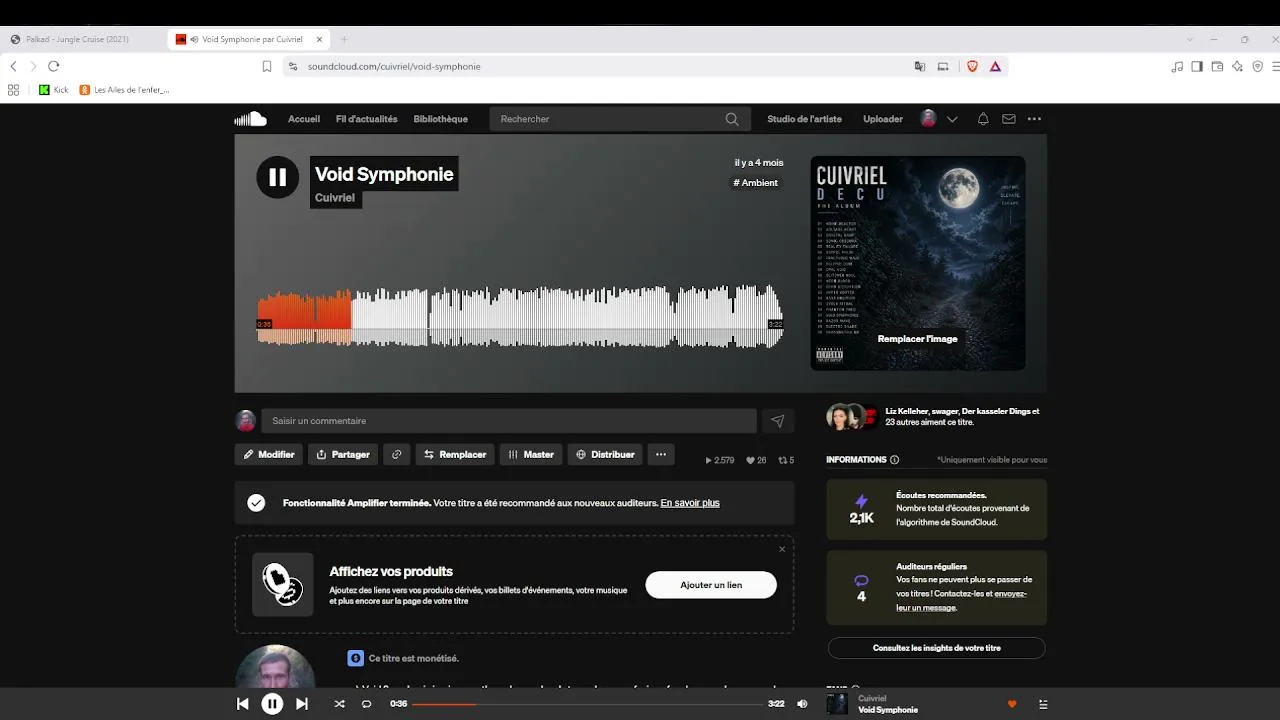Pause the track with the large waveform button
The width and height of the screenshot is (1280, 720).
pyautogui.click(x=277, y=177)
